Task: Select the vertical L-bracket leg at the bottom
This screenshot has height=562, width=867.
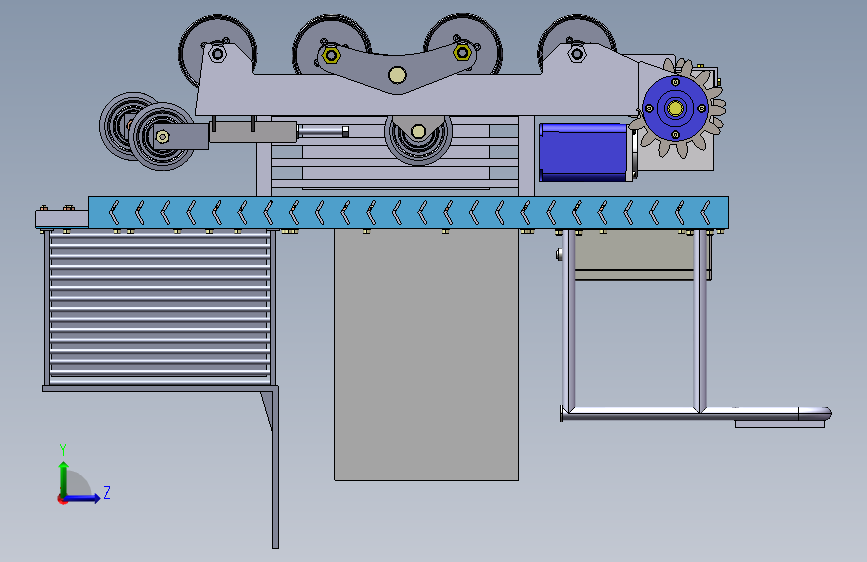Action: tap(275, 468)
